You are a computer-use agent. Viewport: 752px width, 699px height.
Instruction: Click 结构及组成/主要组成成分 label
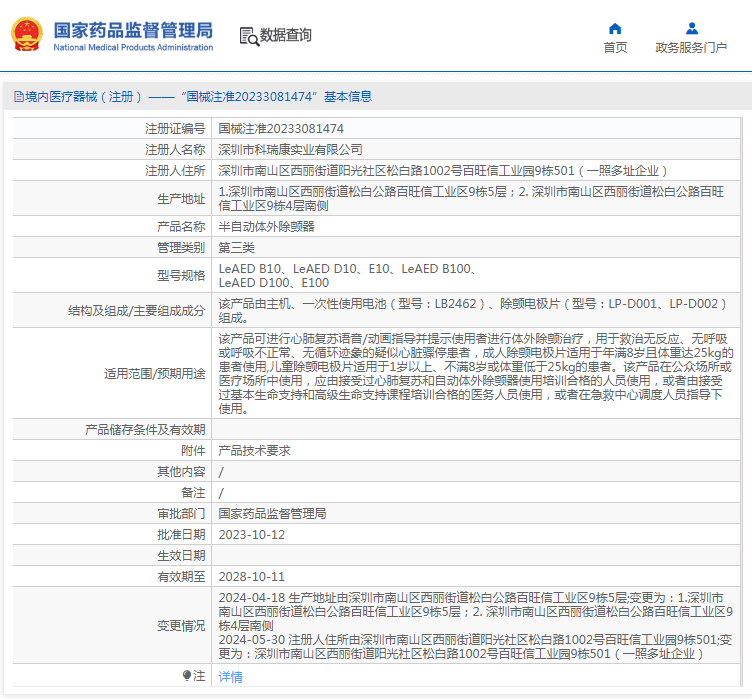click(x=137, y=311)
